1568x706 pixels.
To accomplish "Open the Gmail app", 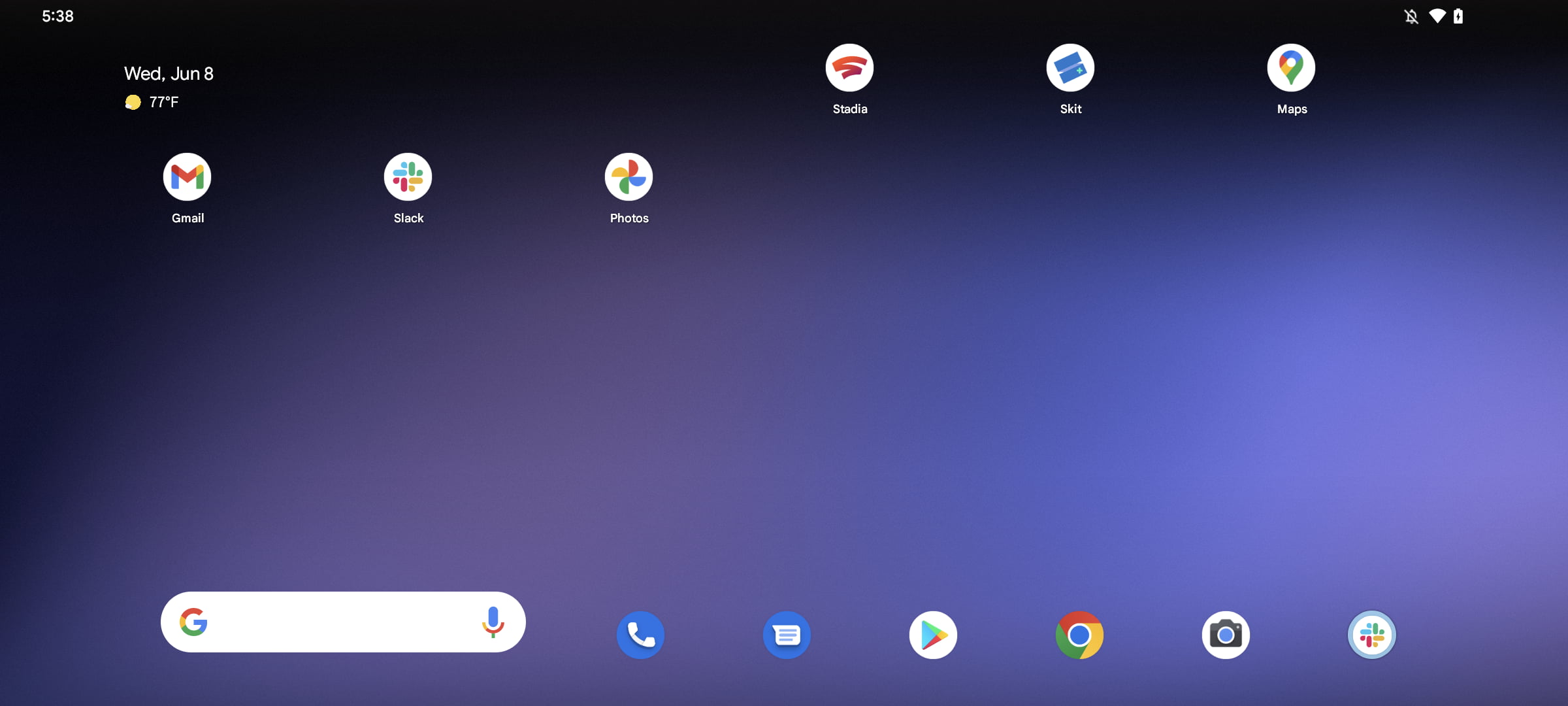I will 187,176.
